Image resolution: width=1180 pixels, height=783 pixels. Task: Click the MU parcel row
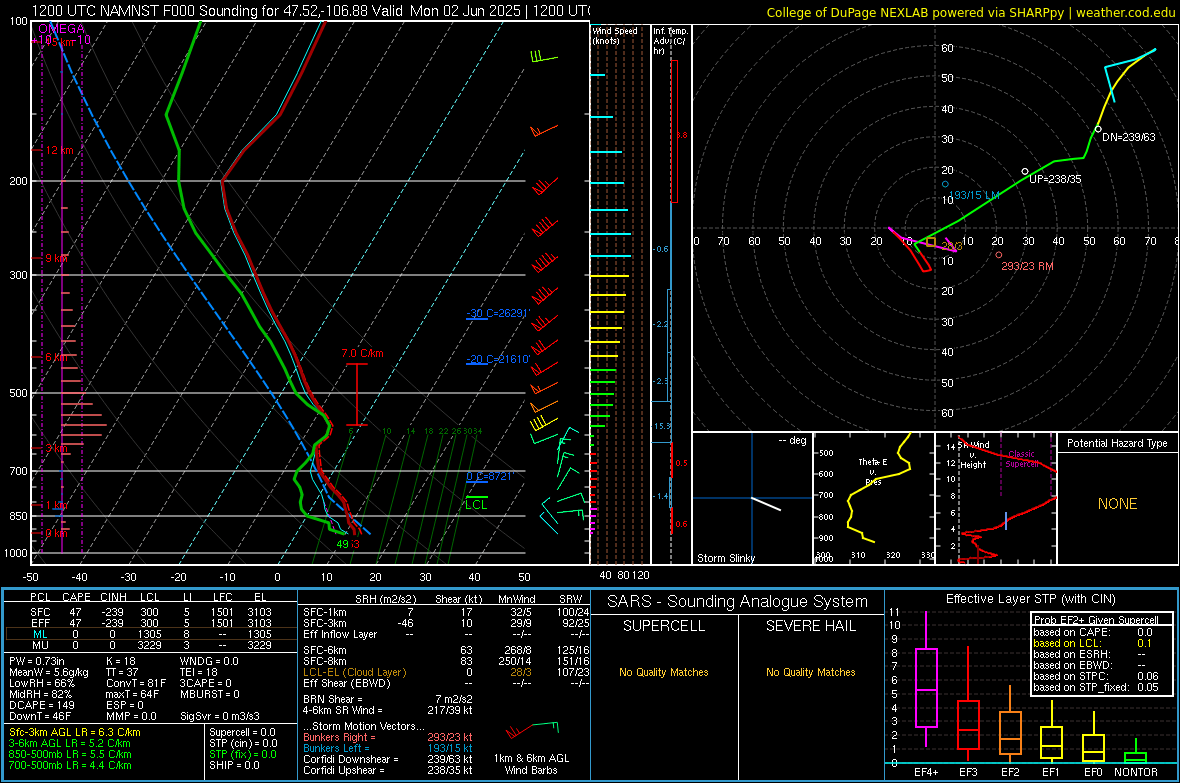(x=150, y=645)
